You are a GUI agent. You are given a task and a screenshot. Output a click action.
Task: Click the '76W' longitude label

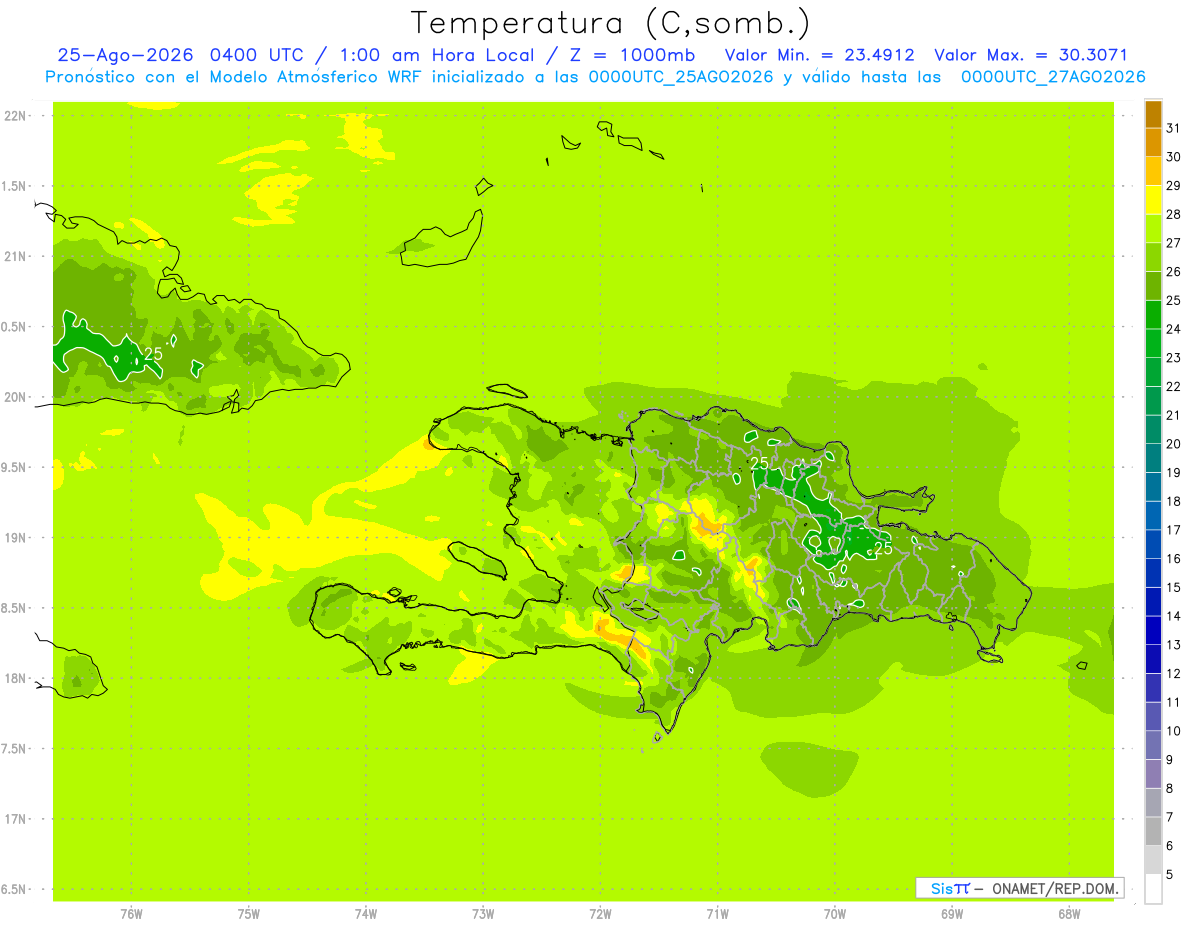pyautogui.click(x=131, y=914)
